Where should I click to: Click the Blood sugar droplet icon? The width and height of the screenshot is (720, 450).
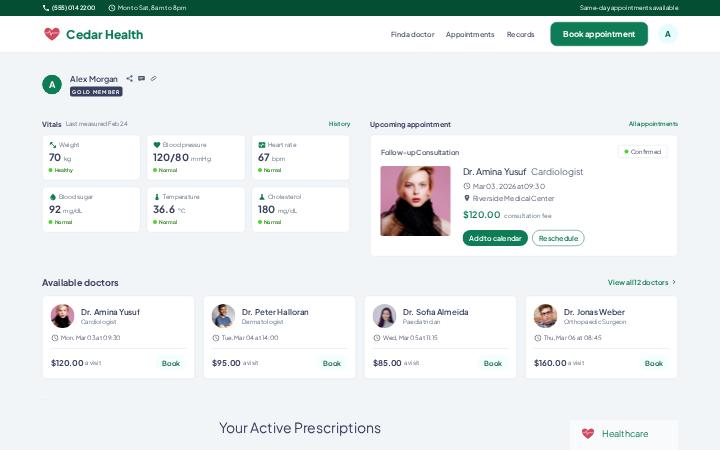pos(53,197)
